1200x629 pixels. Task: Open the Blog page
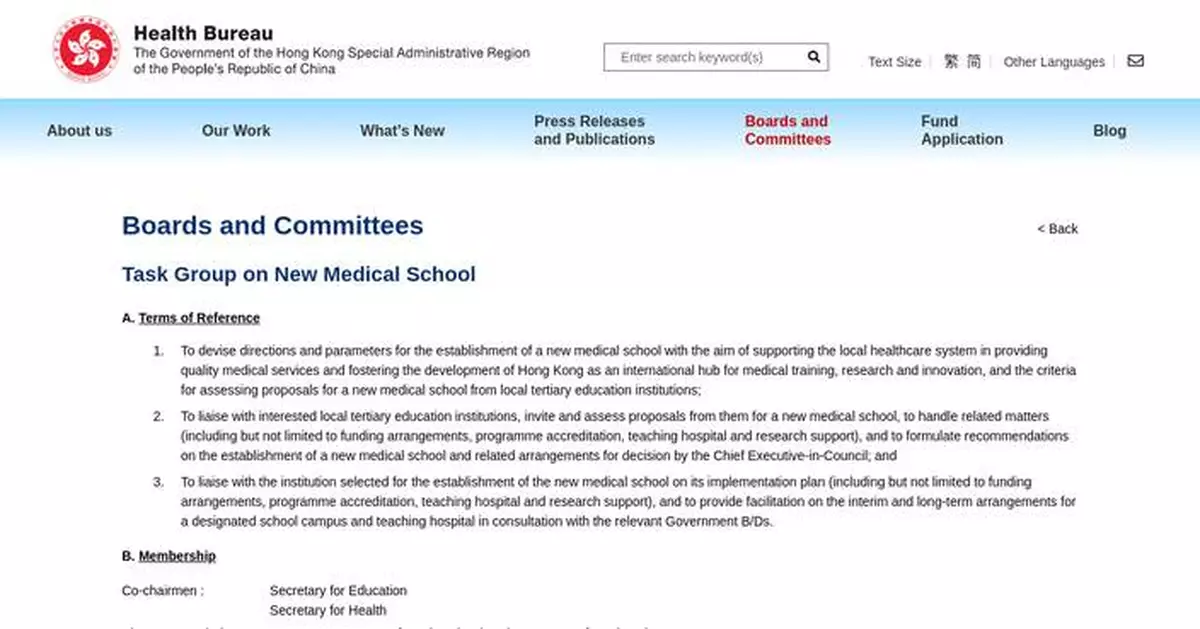tap(1110, 130)
